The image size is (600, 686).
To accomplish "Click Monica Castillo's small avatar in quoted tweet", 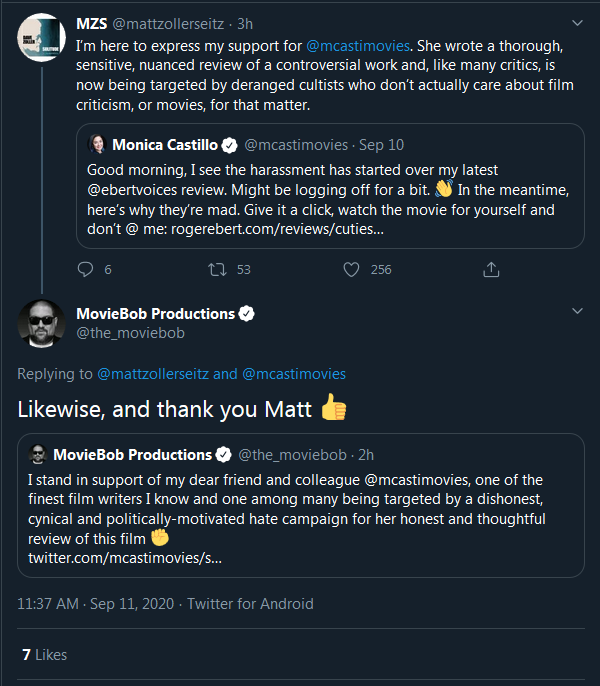I will [x=98, y=144].
